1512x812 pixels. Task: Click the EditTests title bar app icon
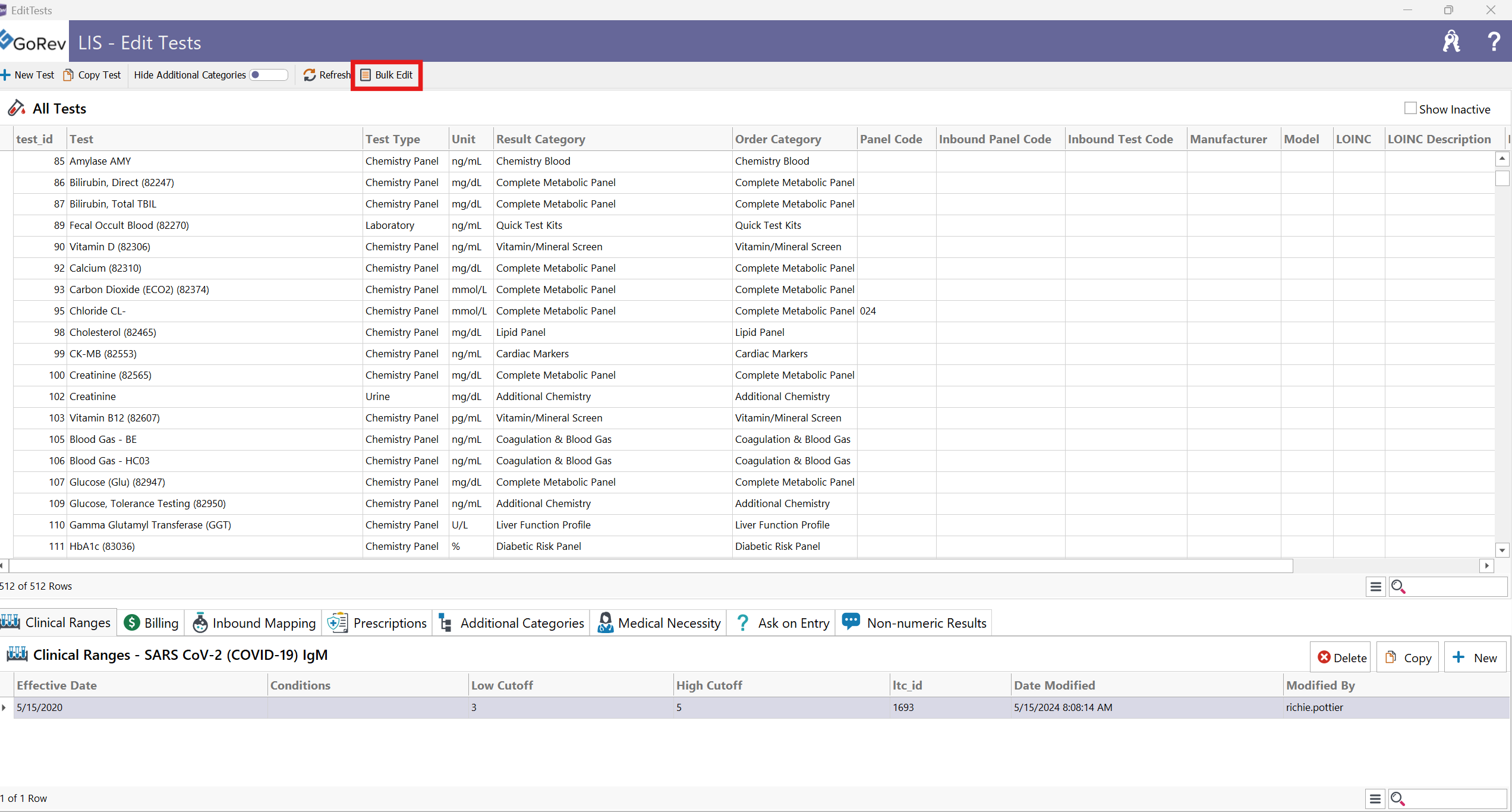[3, 10]
